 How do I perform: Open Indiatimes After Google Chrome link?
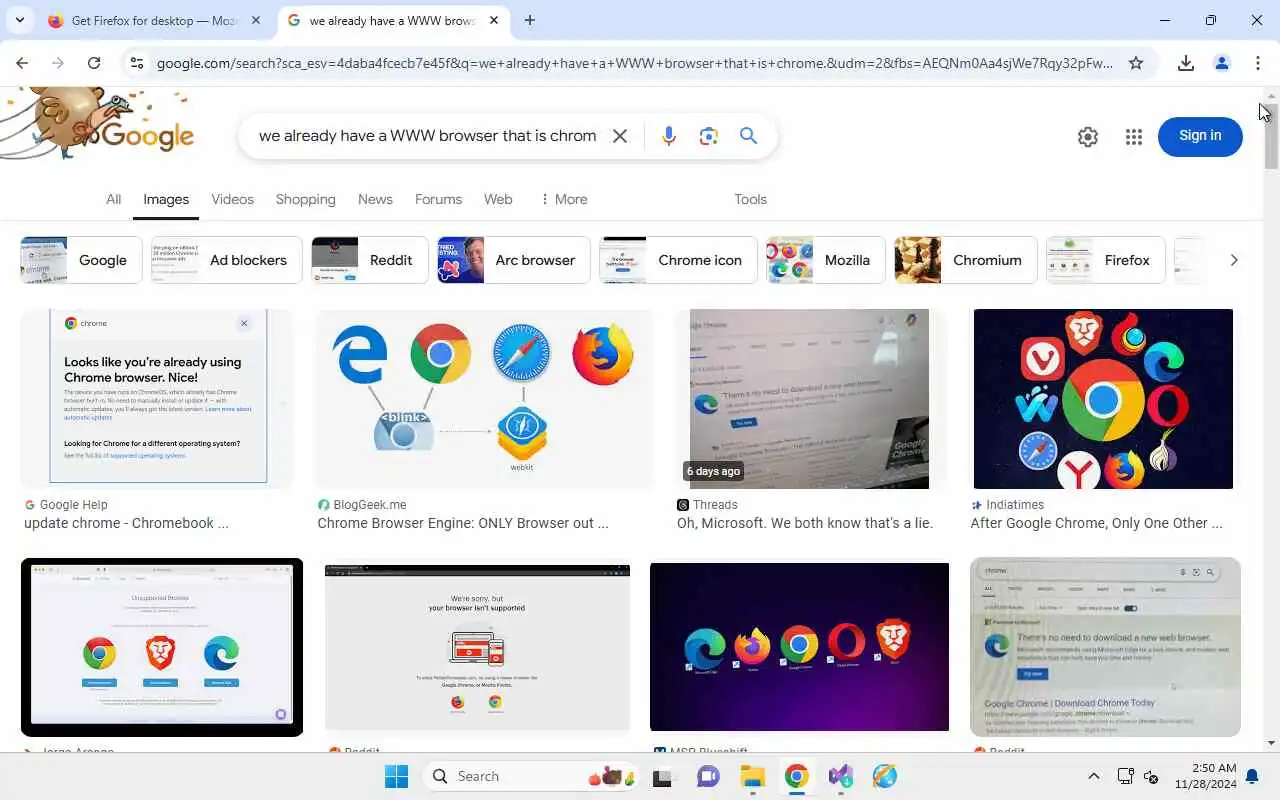click(x=1096, y=523)
